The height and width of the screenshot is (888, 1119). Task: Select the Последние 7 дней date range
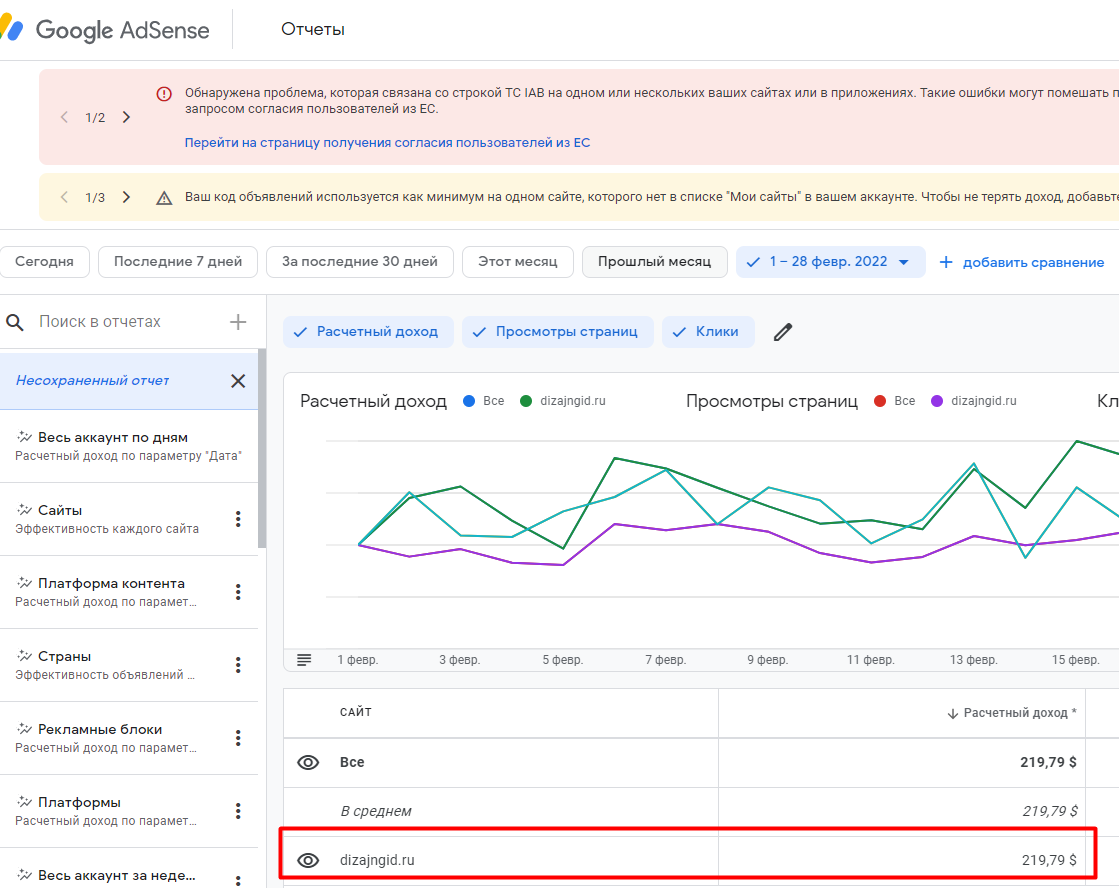(x=178, y=262)
